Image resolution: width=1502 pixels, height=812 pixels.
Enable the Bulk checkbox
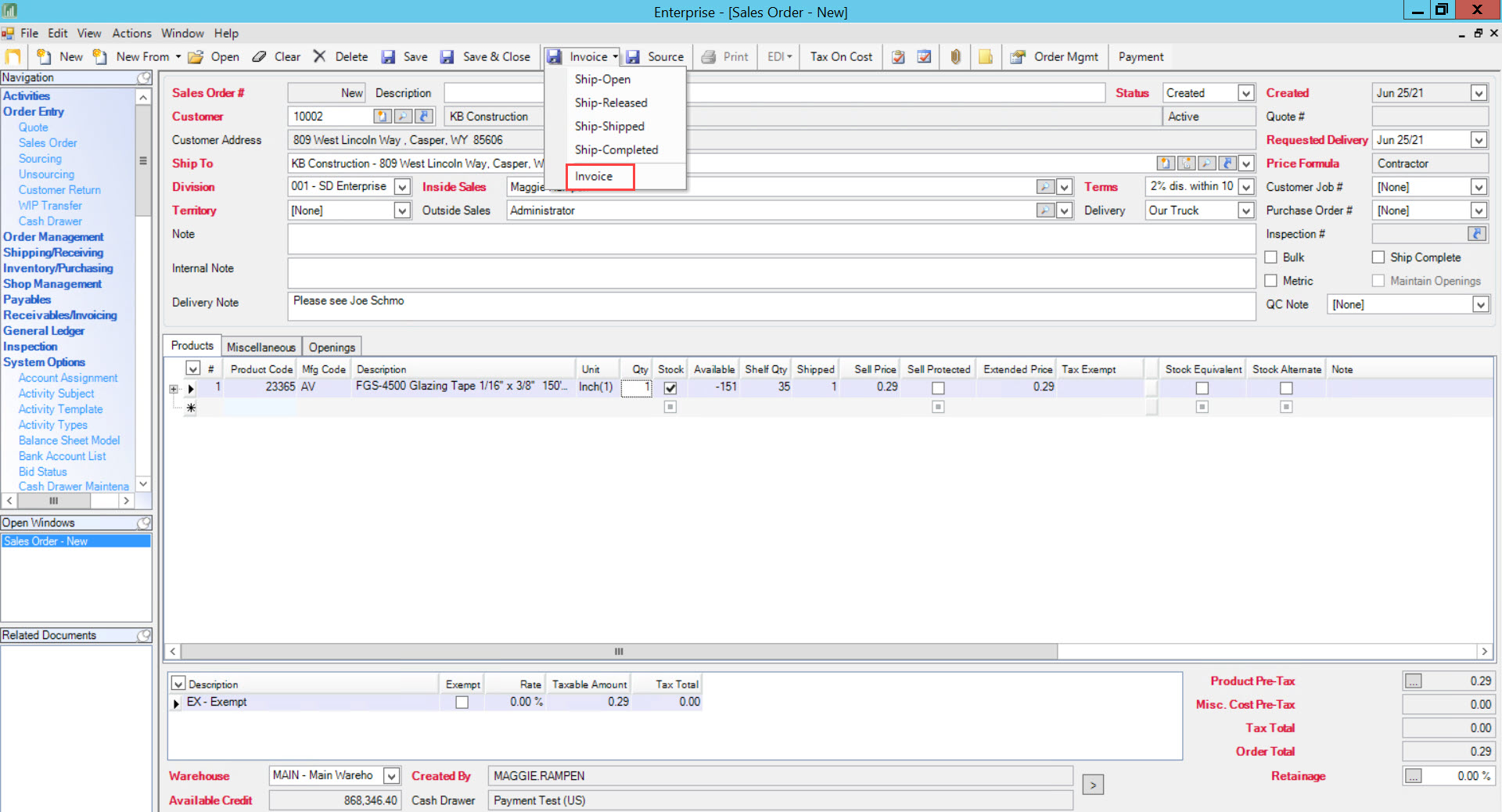(x=1271, y=257)
